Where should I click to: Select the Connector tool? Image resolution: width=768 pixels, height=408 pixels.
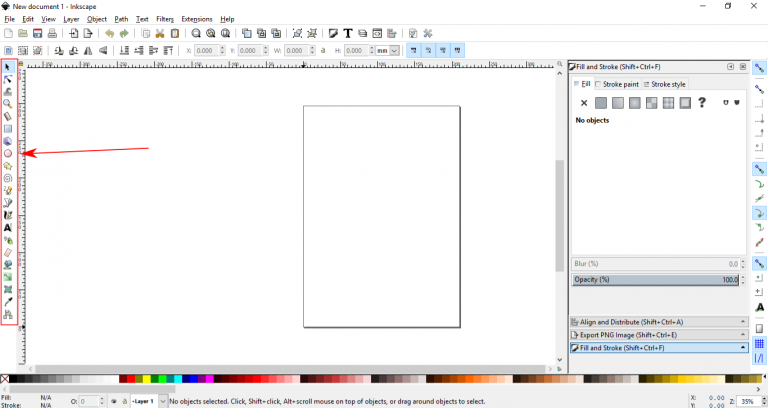pos(8,314)
